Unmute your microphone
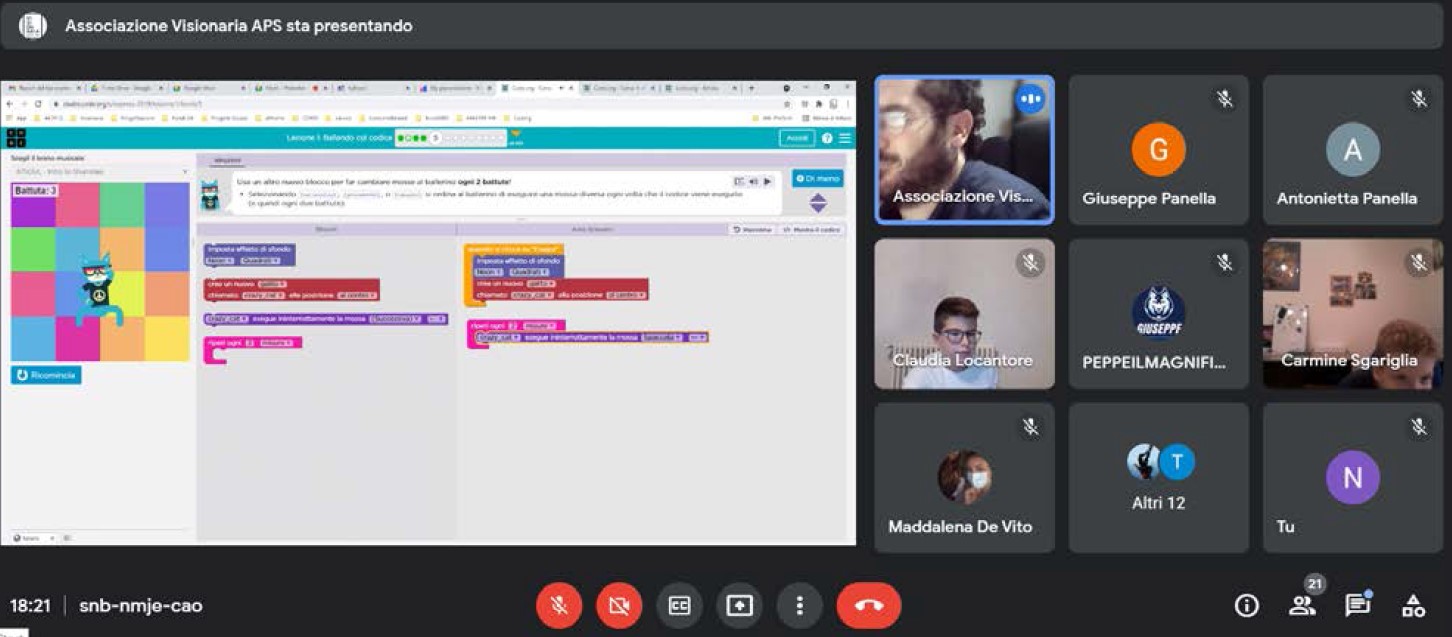Viewport: 1452px width, 637px height. [559, 605]
